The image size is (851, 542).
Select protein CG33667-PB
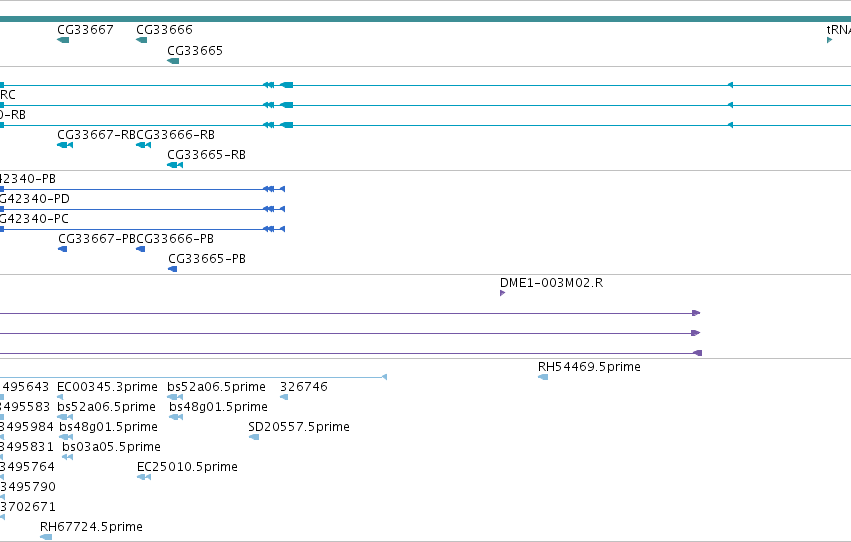(x=97, y=239)
